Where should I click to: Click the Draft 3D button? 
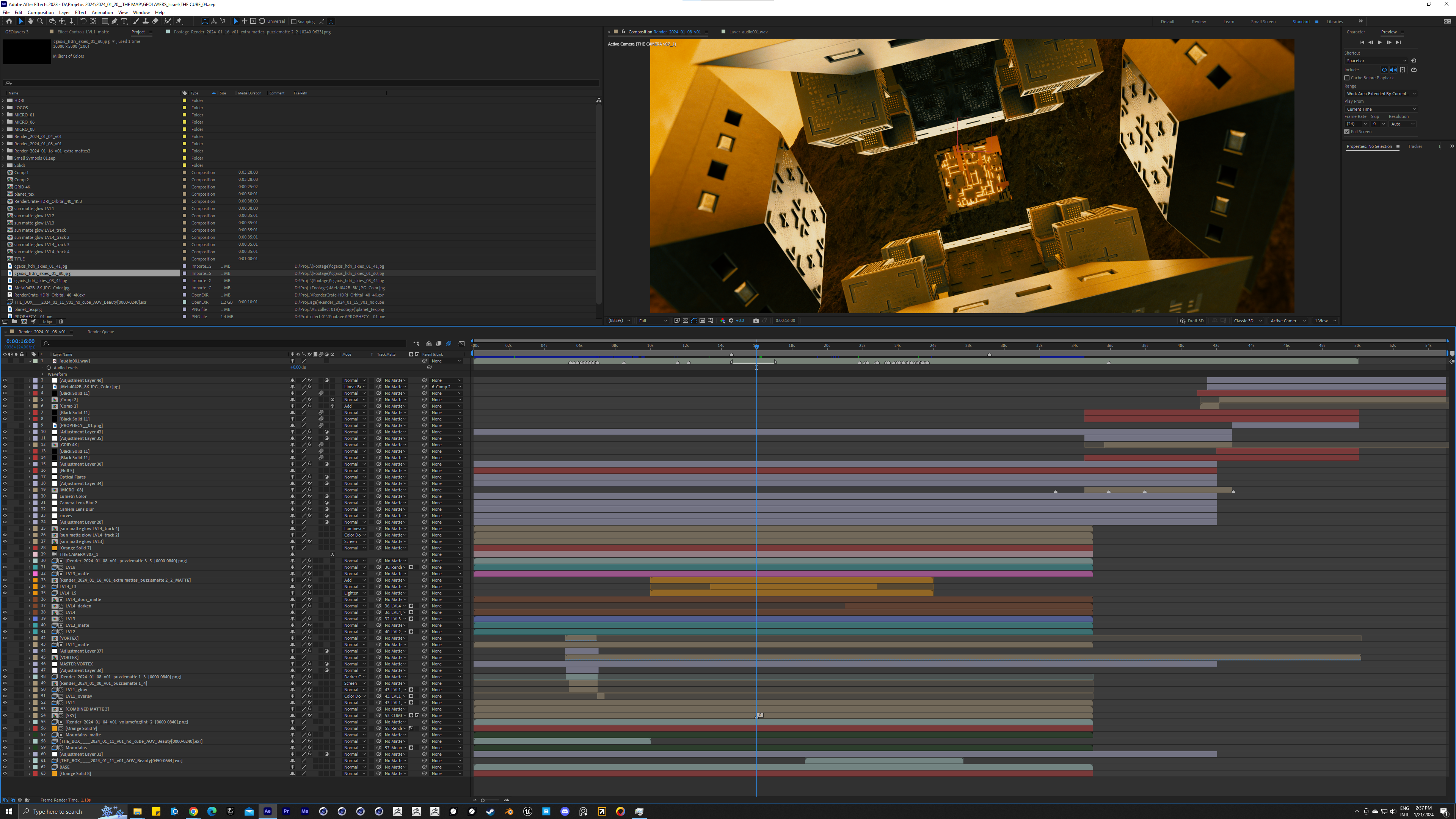click(x=1192, y=320)
